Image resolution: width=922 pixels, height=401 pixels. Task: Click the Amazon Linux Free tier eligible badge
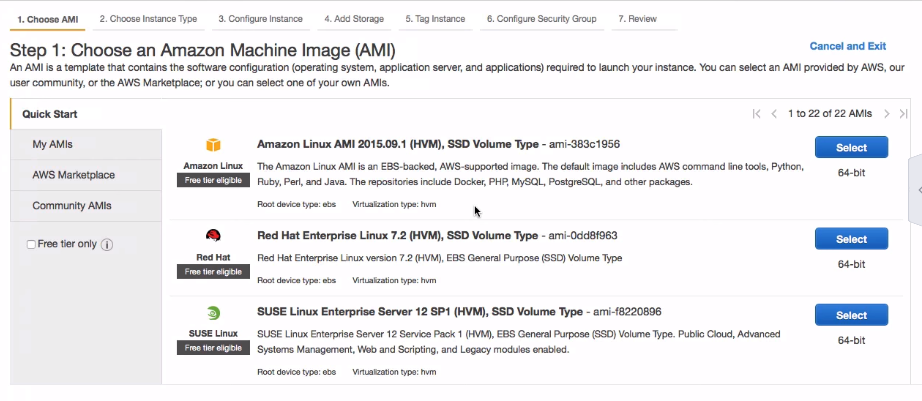213,181
